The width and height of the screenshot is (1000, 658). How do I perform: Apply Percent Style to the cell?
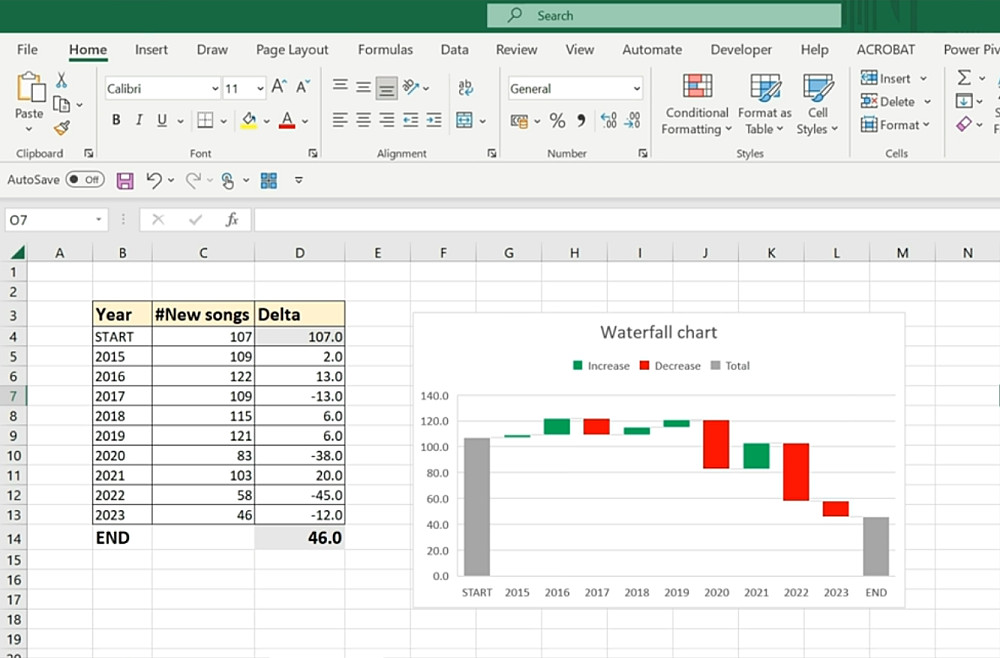click(x=557, y=121)
